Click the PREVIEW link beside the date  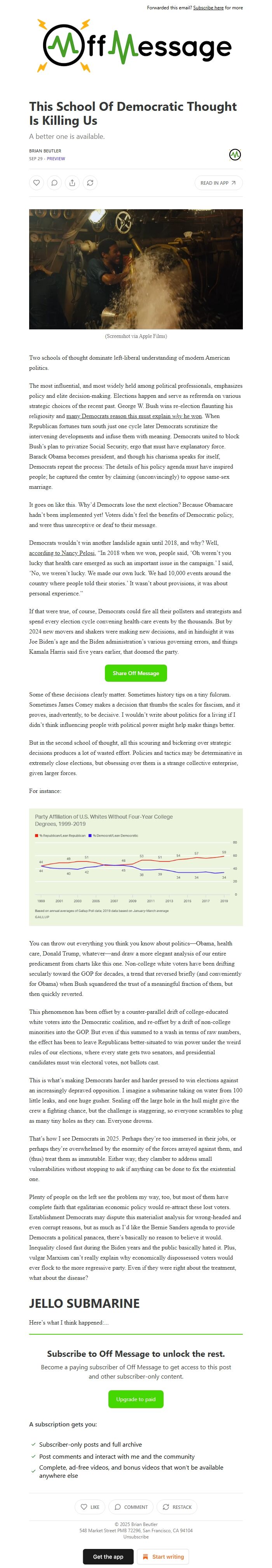pos(56,159)
